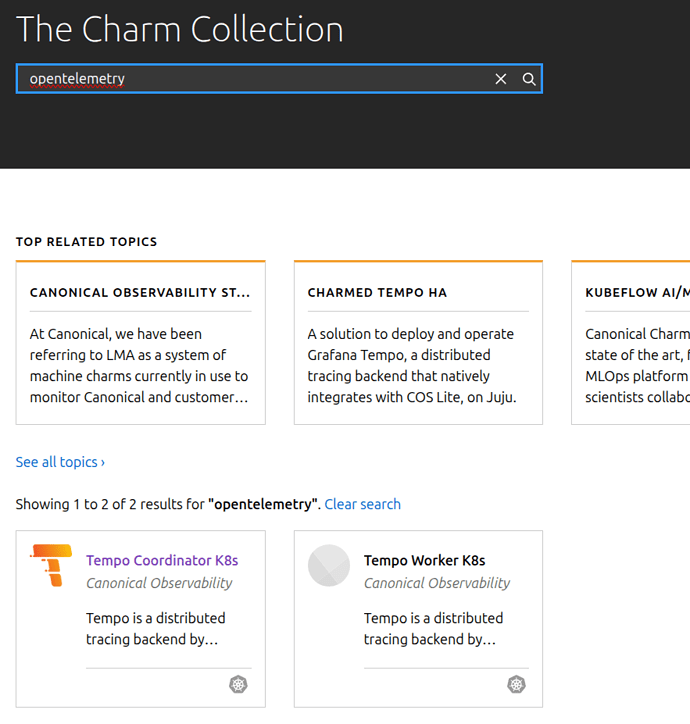
Task: Click Tempo Worker K8s description text
Action: (433, 628)
